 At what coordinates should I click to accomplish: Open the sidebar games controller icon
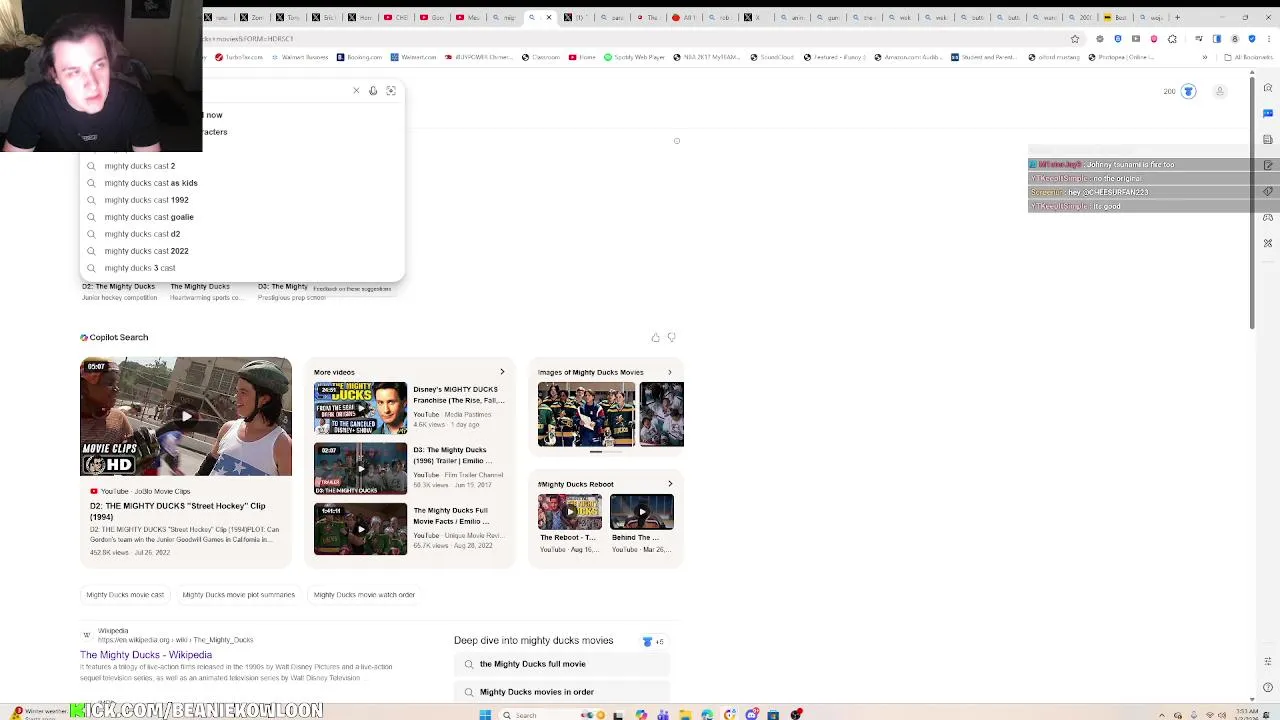(1268, 217)
